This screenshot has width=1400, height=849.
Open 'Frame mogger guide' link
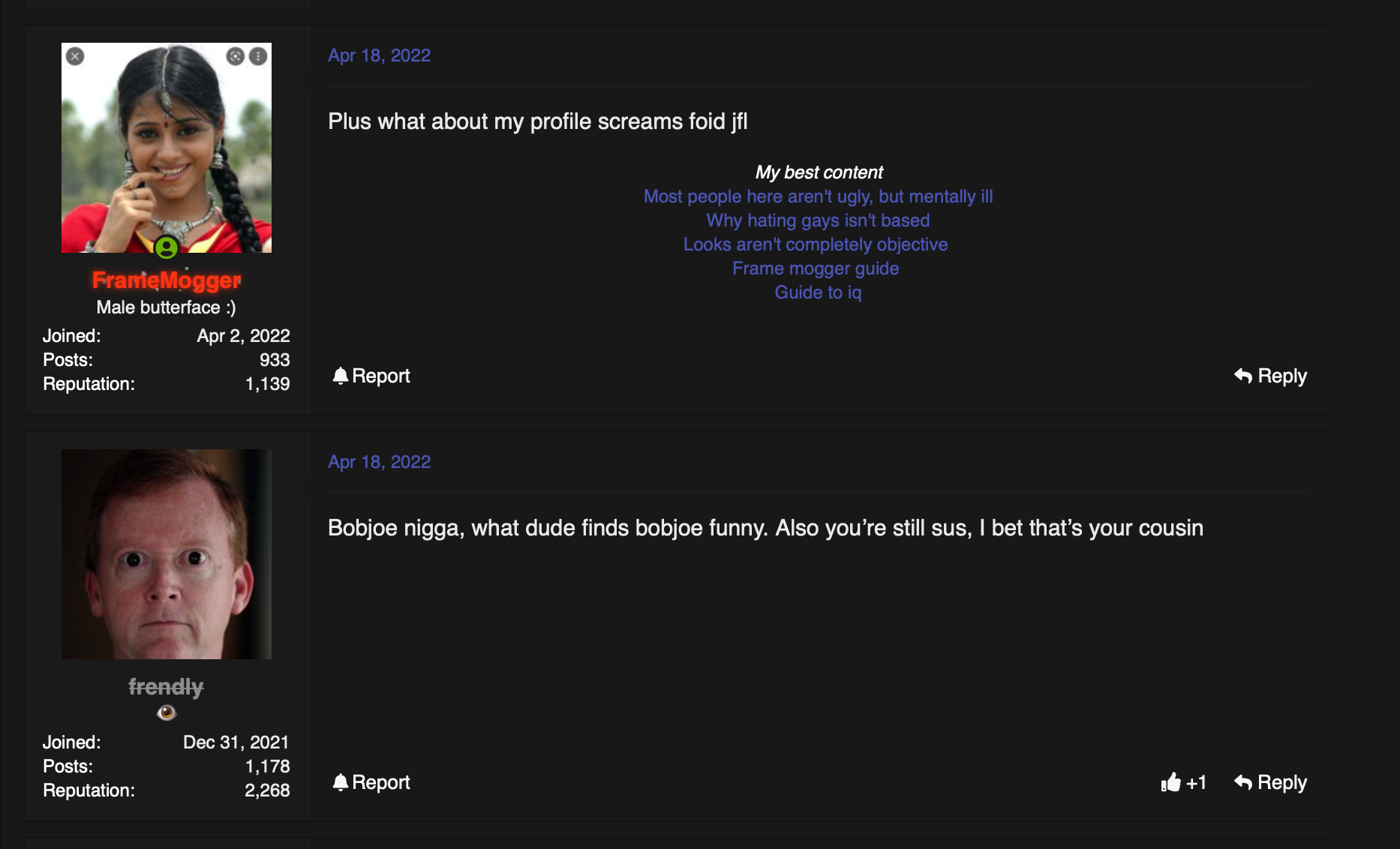click(x=816, y=268)
